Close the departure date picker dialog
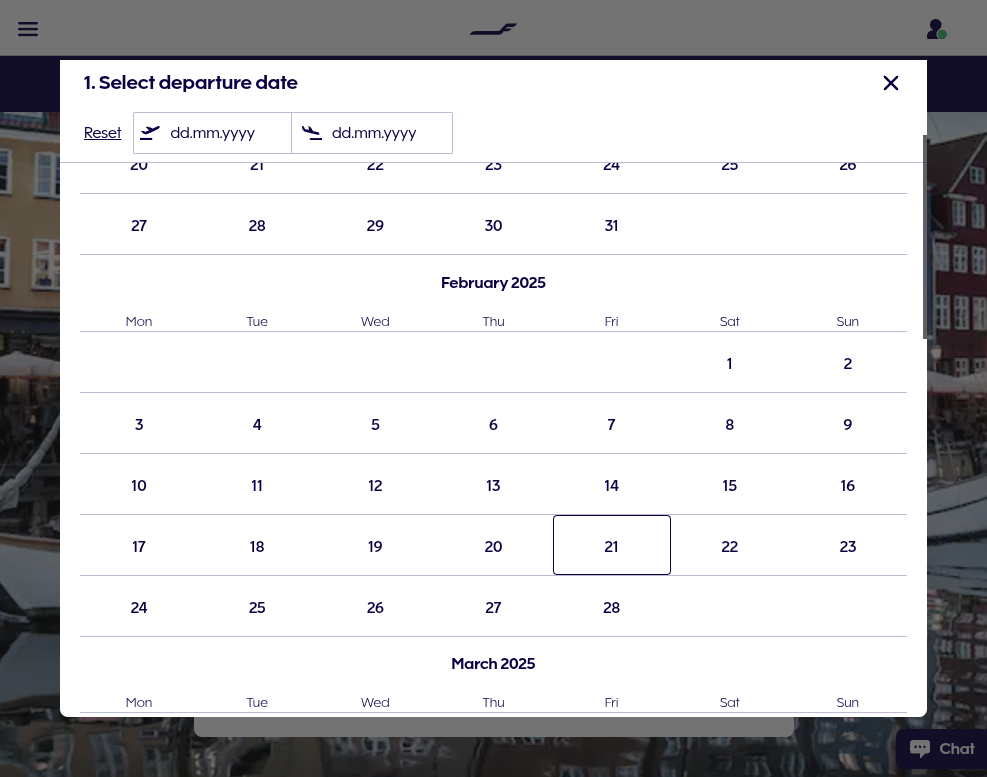 click(891, 83)
